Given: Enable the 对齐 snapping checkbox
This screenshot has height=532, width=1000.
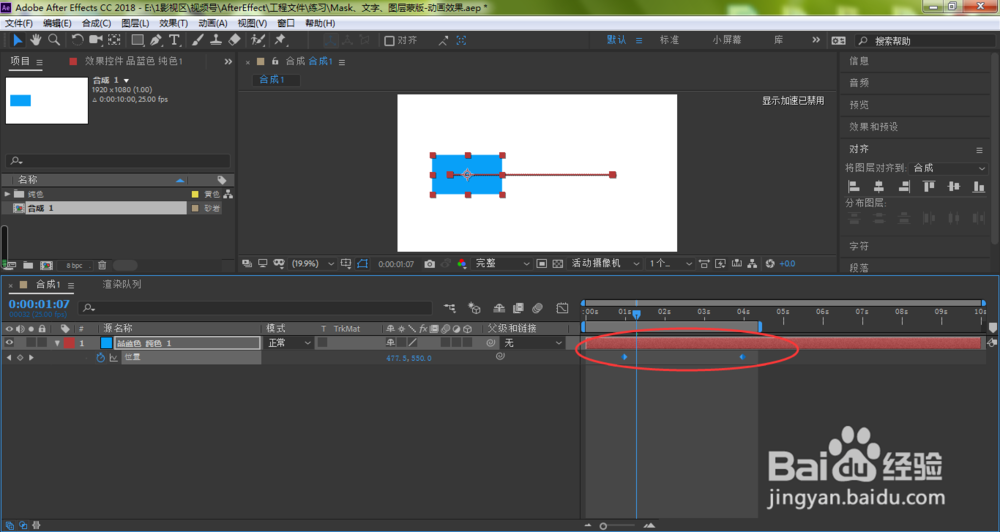Looking at the screenshot, I should [x=389, y=41].
